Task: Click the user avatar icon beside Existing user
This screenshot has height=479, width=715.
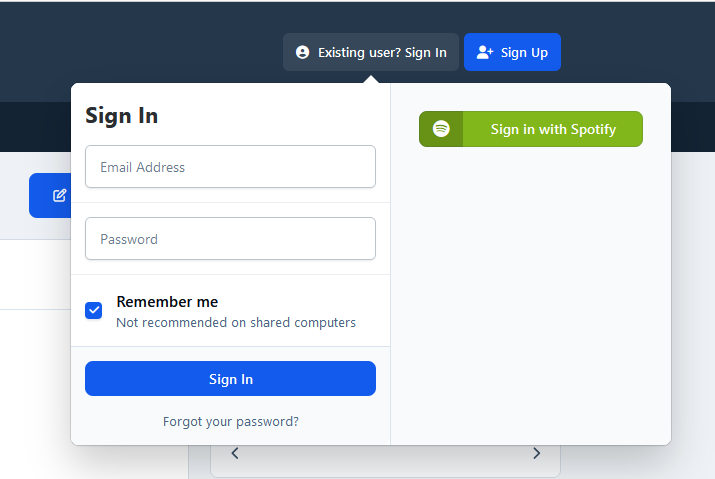Action: click(303, 52)
